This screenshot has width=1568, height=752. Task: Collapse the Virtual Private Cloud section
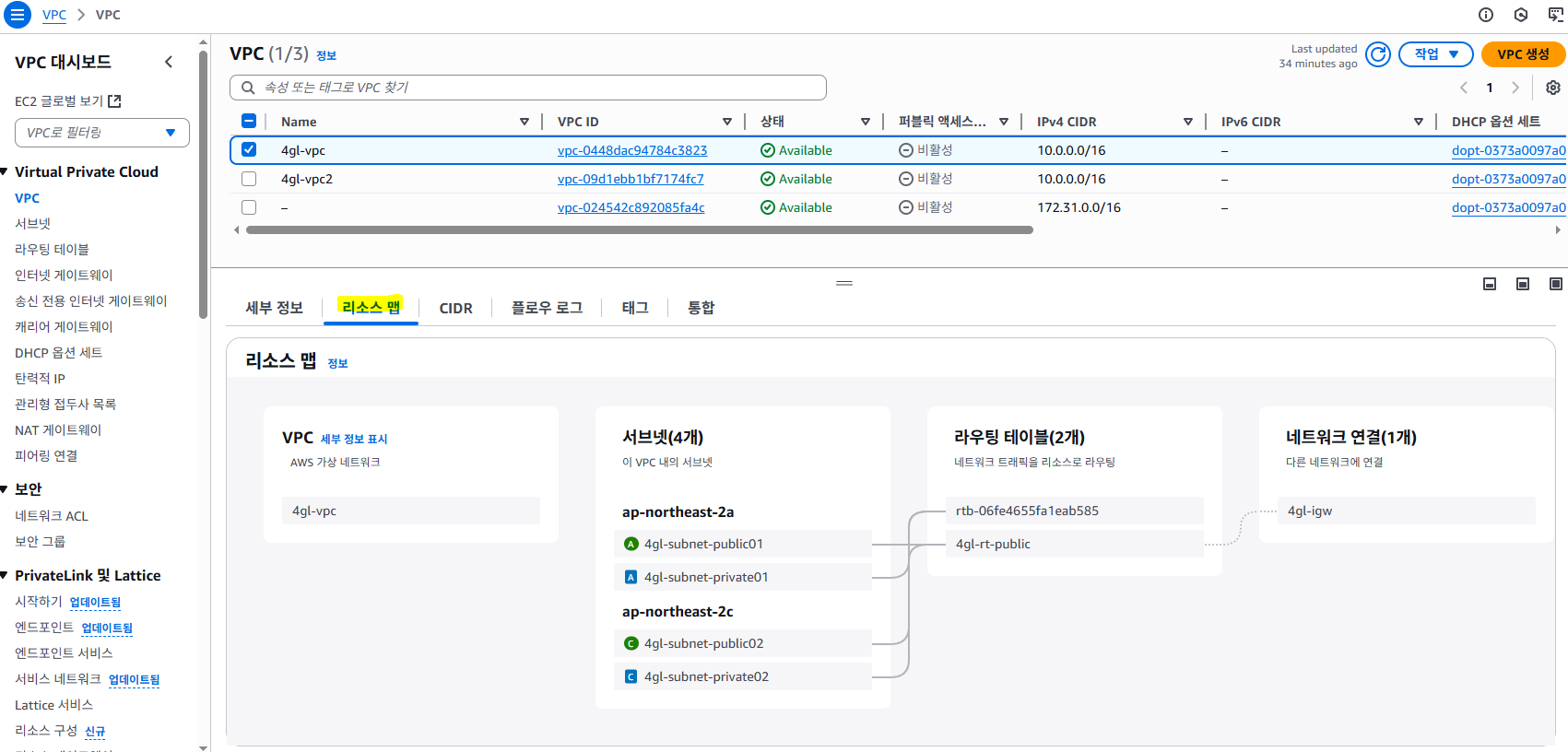(5, 171)
